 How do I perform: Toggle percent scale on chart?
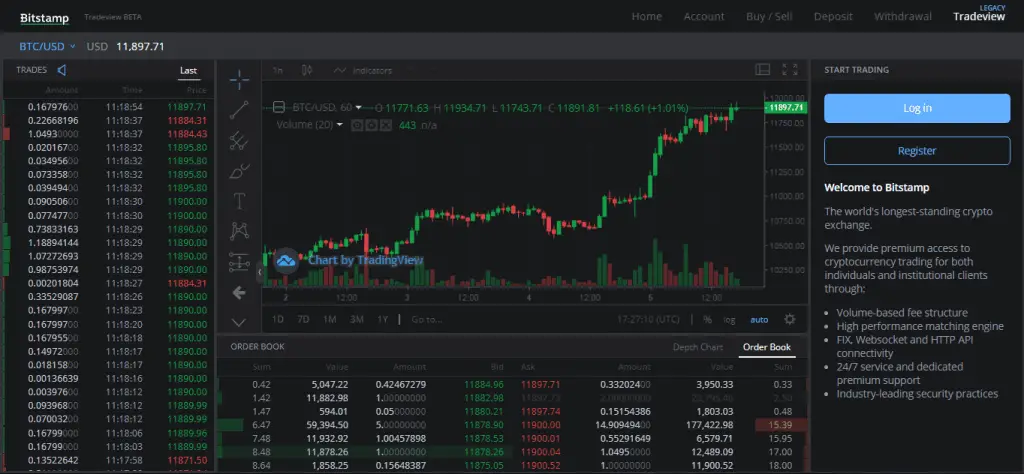tap(707, 320)
